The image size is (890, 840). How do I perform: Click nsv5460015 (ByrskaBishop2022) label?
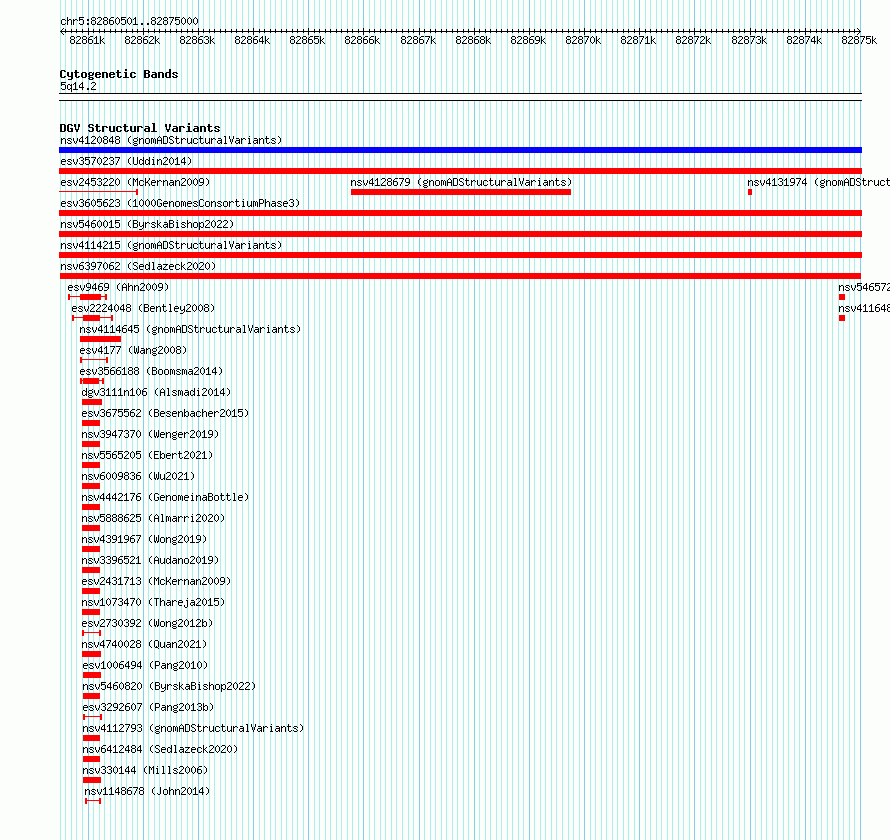point(147,224)
